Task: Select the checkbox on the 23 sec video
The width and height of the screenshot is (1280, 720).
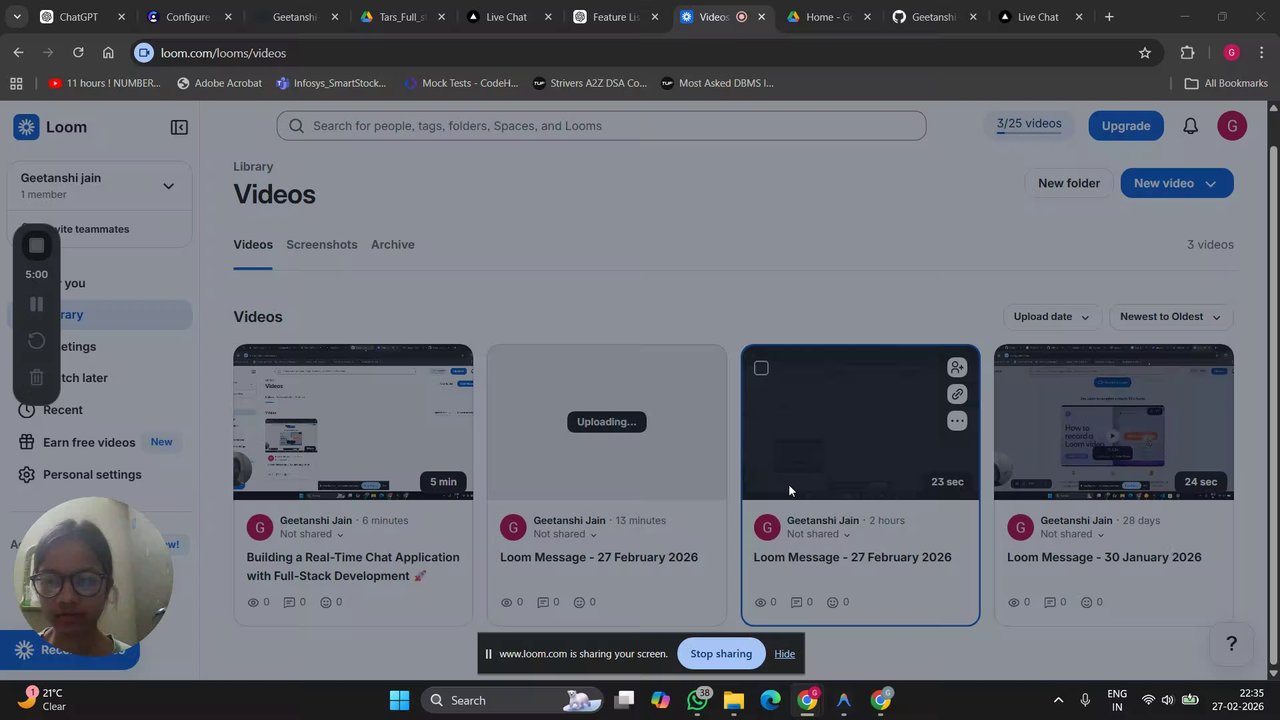Action: tap(761, 368)
